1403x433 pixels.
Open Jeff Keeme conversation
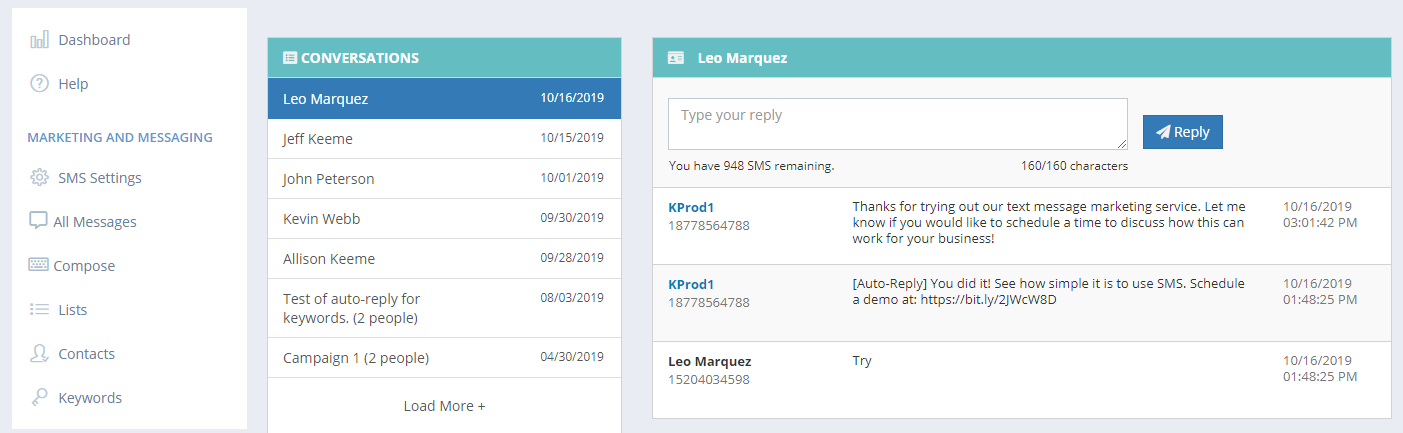click(444, 138)
